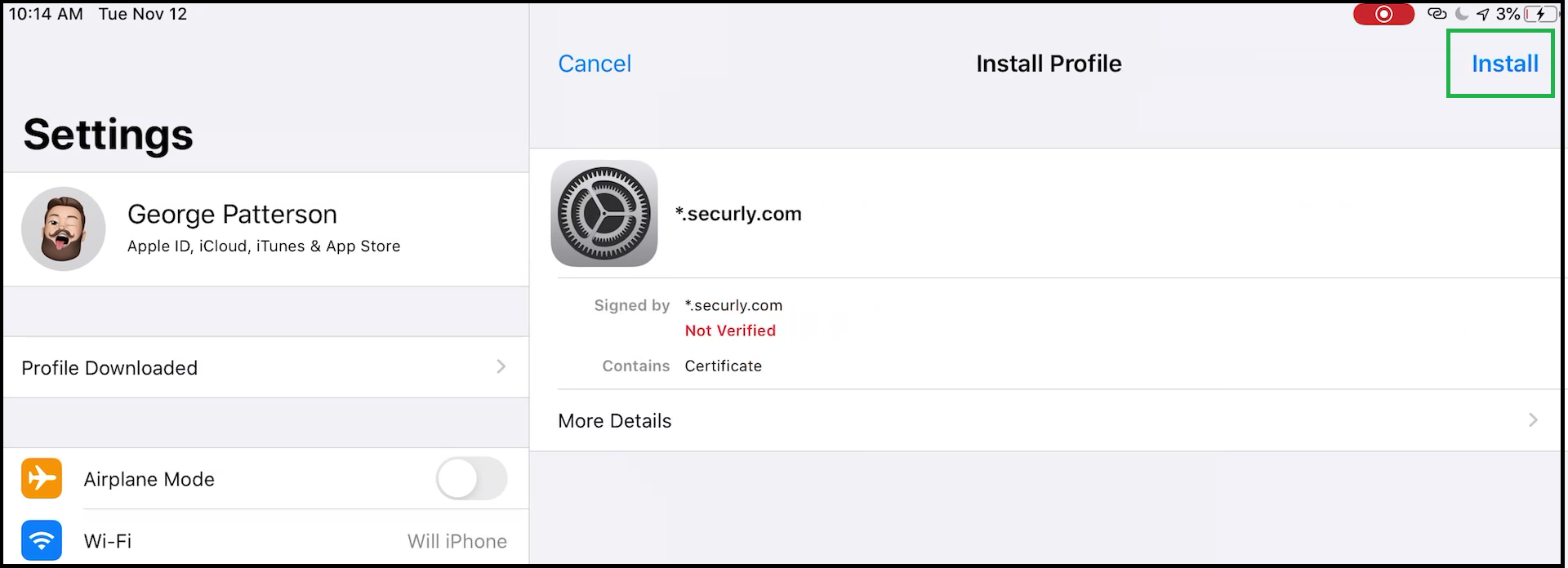Viewport: 1568px width, 568px height.
Task: Open the Wi-Fi settings row showing Will iPhone
Action: [x=266, y=540]
